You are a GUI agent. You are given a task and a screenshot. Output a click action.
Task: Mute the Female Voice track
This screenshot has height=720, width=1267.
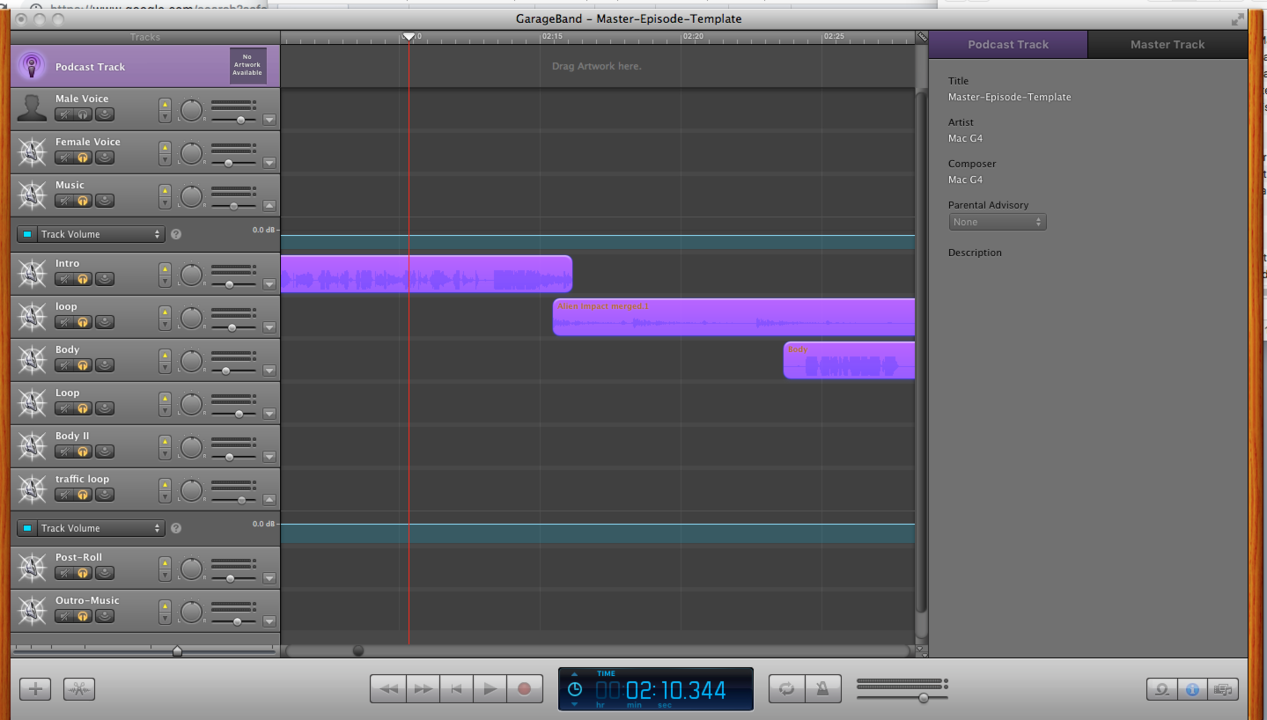coord(64,157)
